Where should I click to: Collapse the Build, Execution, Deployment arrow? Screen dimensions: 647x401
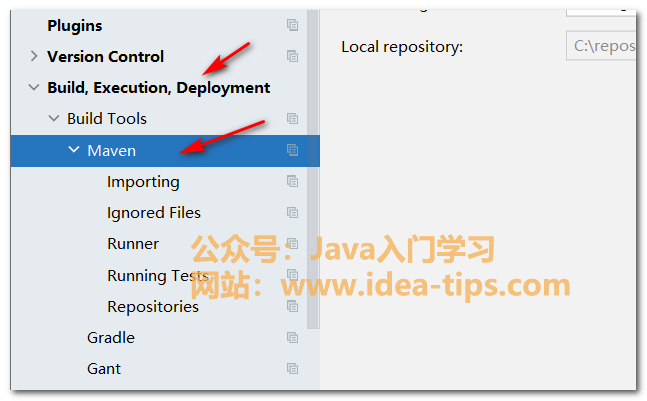(34, 87)
